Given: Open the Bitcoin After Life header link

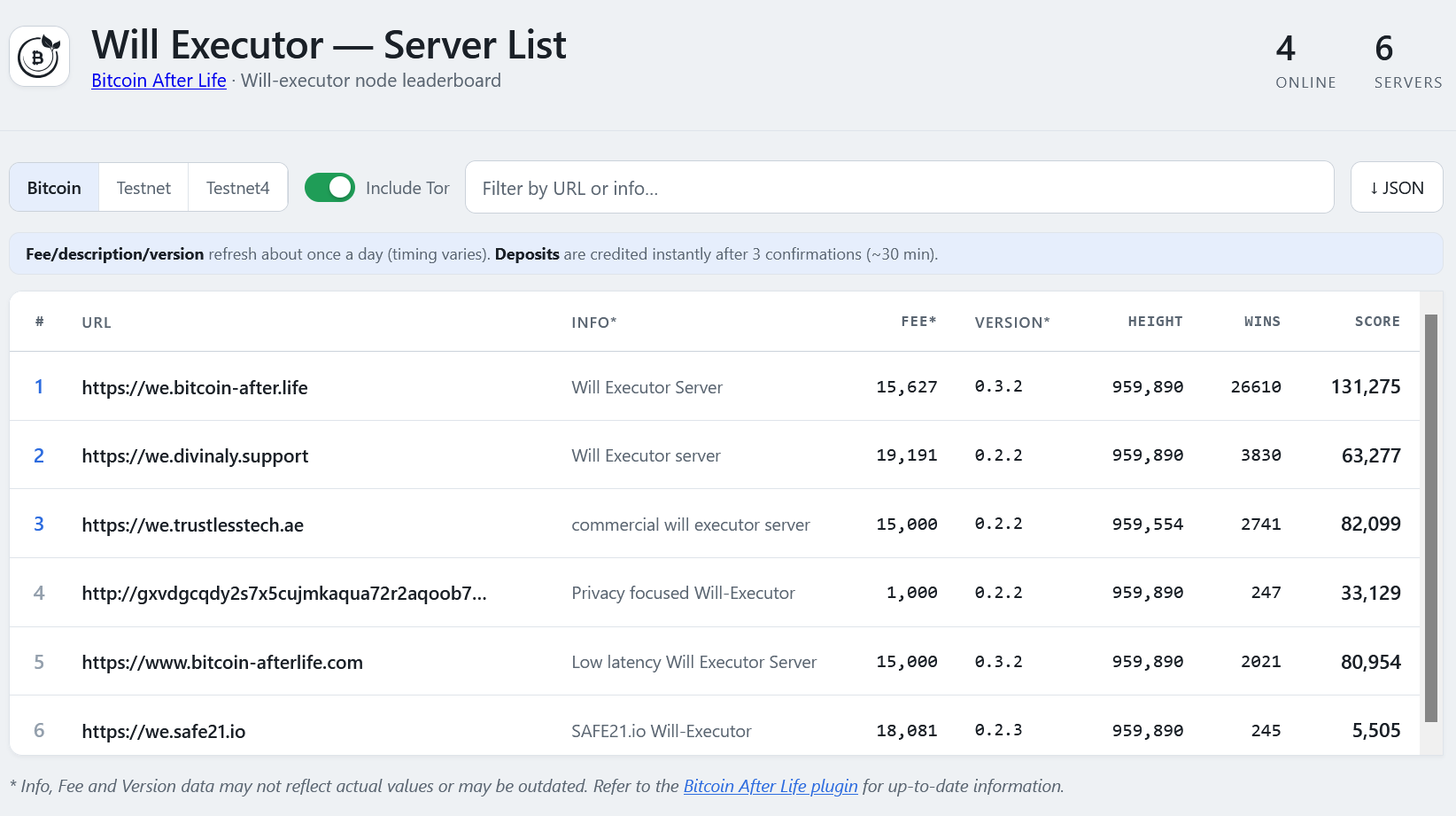Looking at the screenshot, I should coord(159,81).
